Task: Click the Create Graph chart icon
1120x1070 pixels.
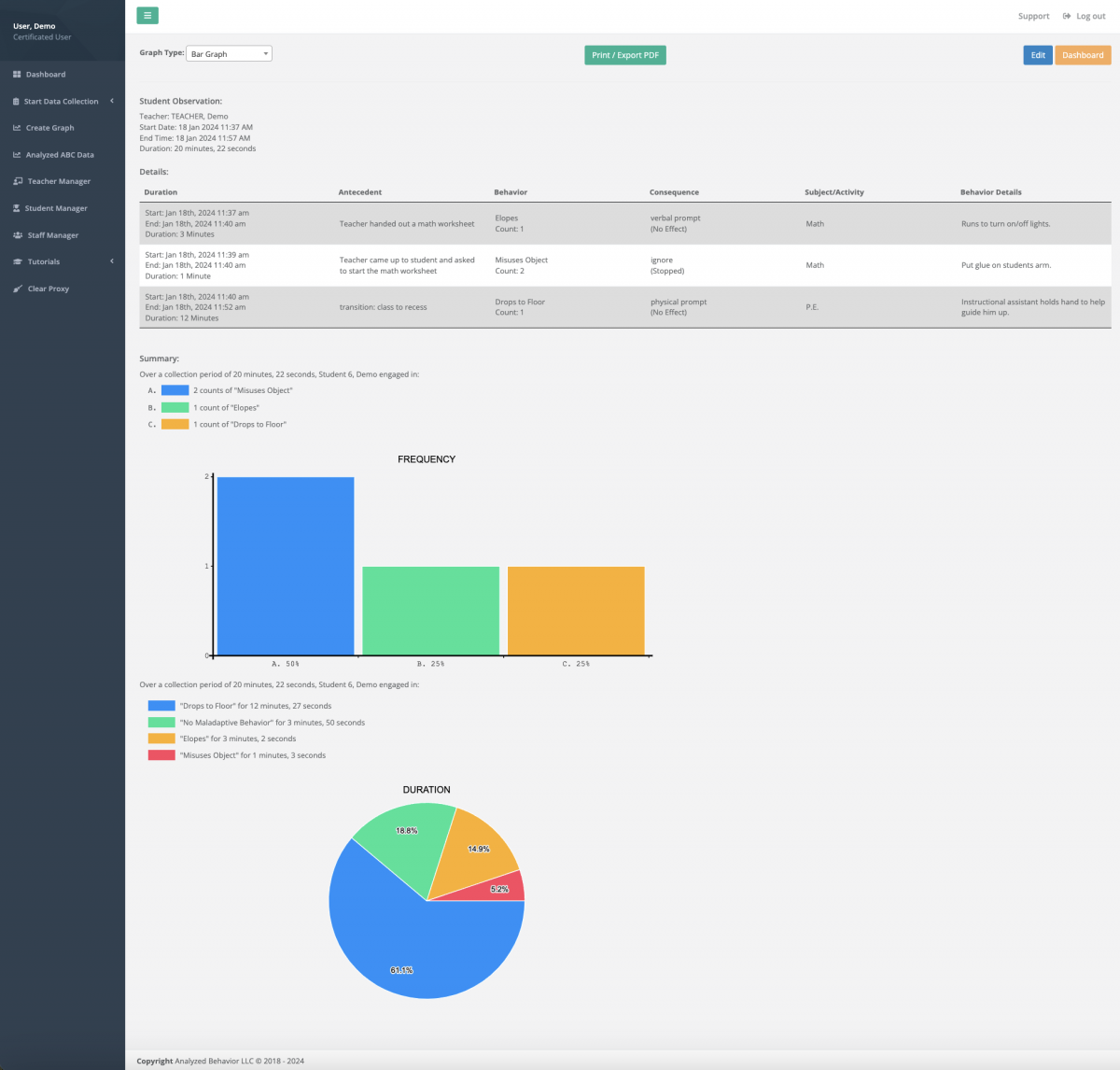Action: [x=17, y=127]
